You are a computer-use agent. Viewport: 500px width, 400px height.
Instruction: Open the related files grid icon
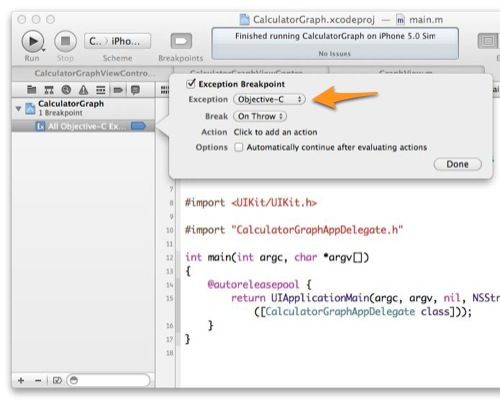pos(165,90)
